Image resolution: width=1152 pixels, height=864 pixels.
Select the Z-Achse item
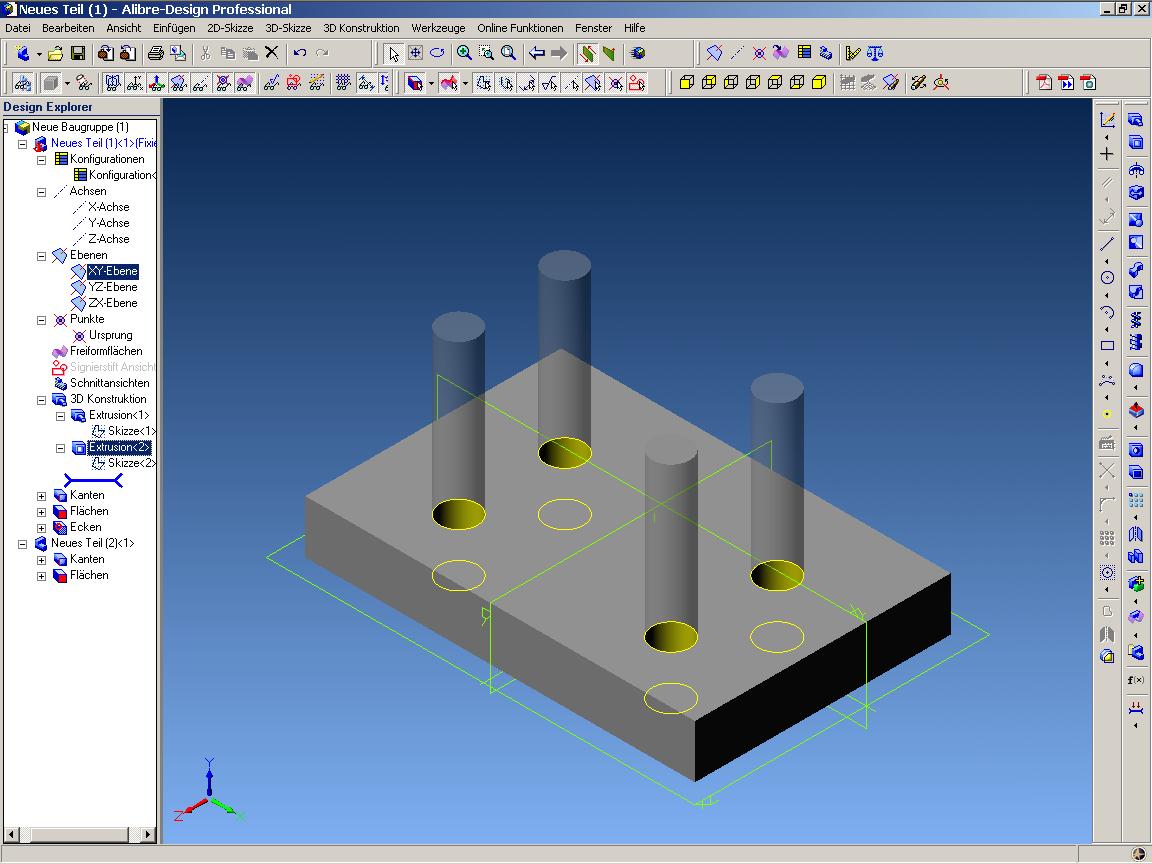pos(109,239)
